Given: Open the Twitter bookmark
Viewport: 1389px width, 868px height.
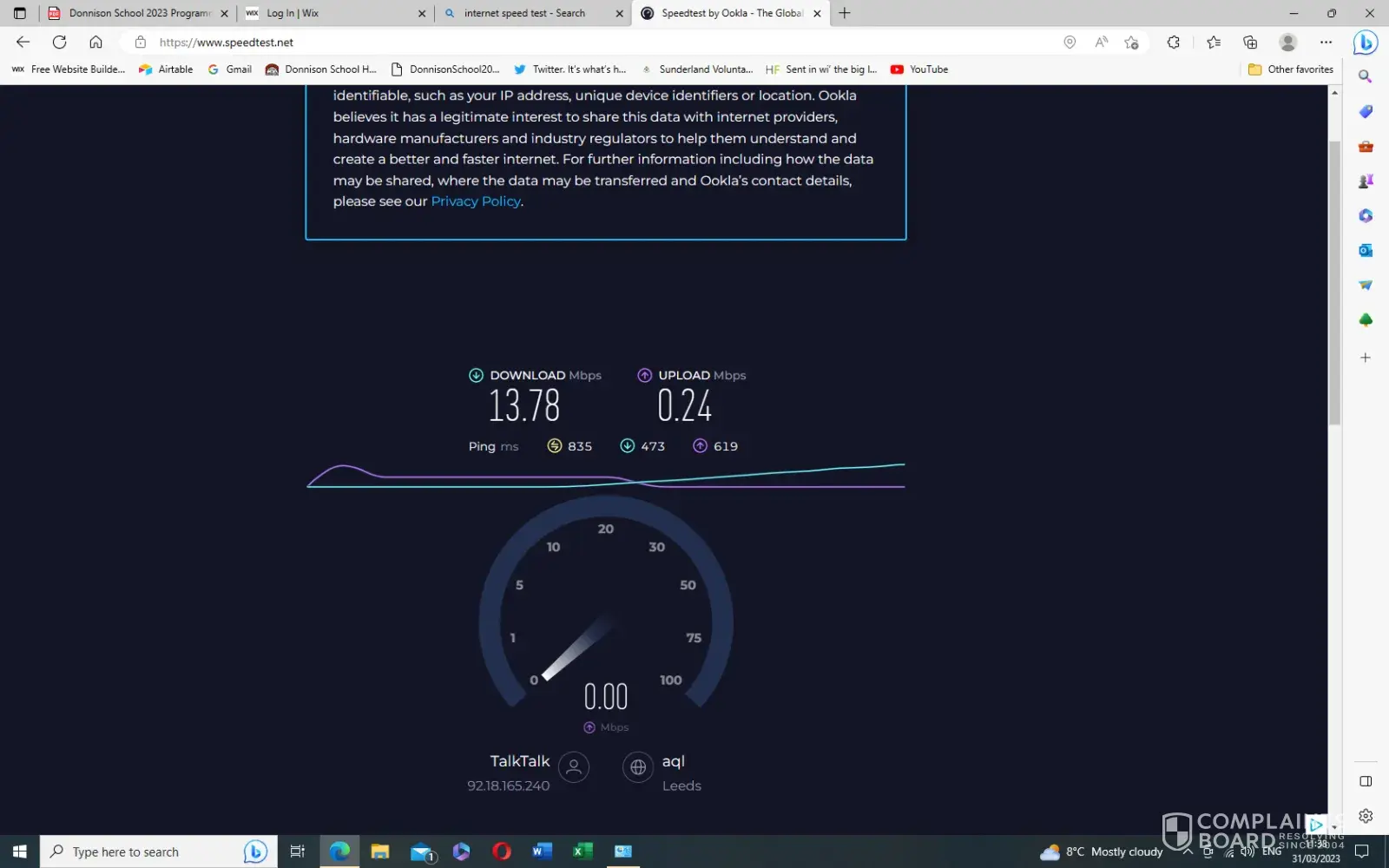Looking at the screenshot, I should 570,69.
